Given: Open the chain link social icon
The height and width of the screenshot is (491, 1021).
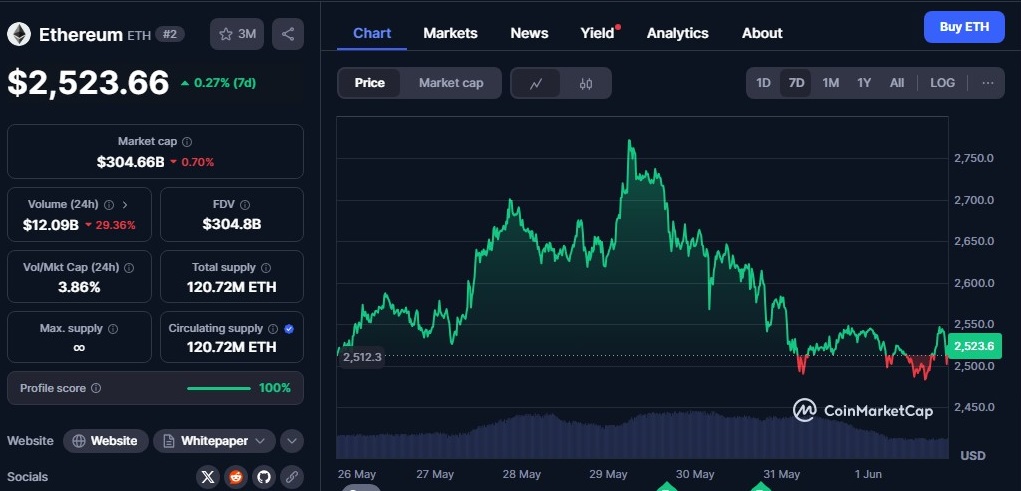Looking at the screenshot, I should (x=292, y=477).
